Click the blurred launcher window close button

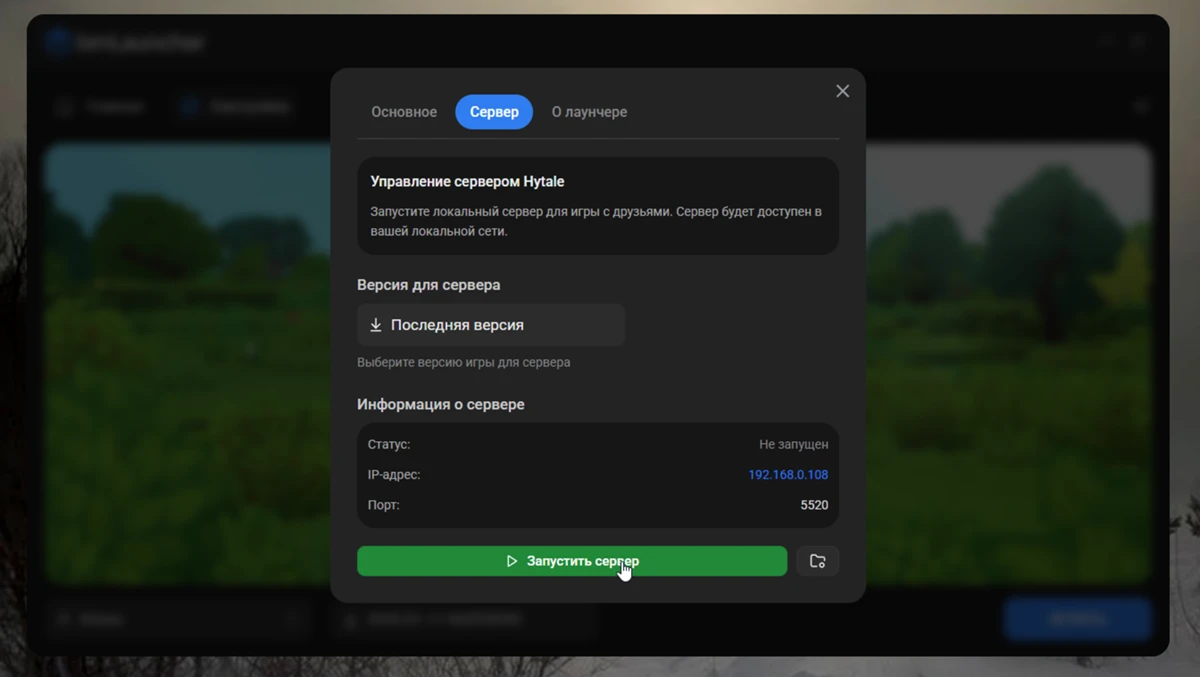tap(1139, 42)
